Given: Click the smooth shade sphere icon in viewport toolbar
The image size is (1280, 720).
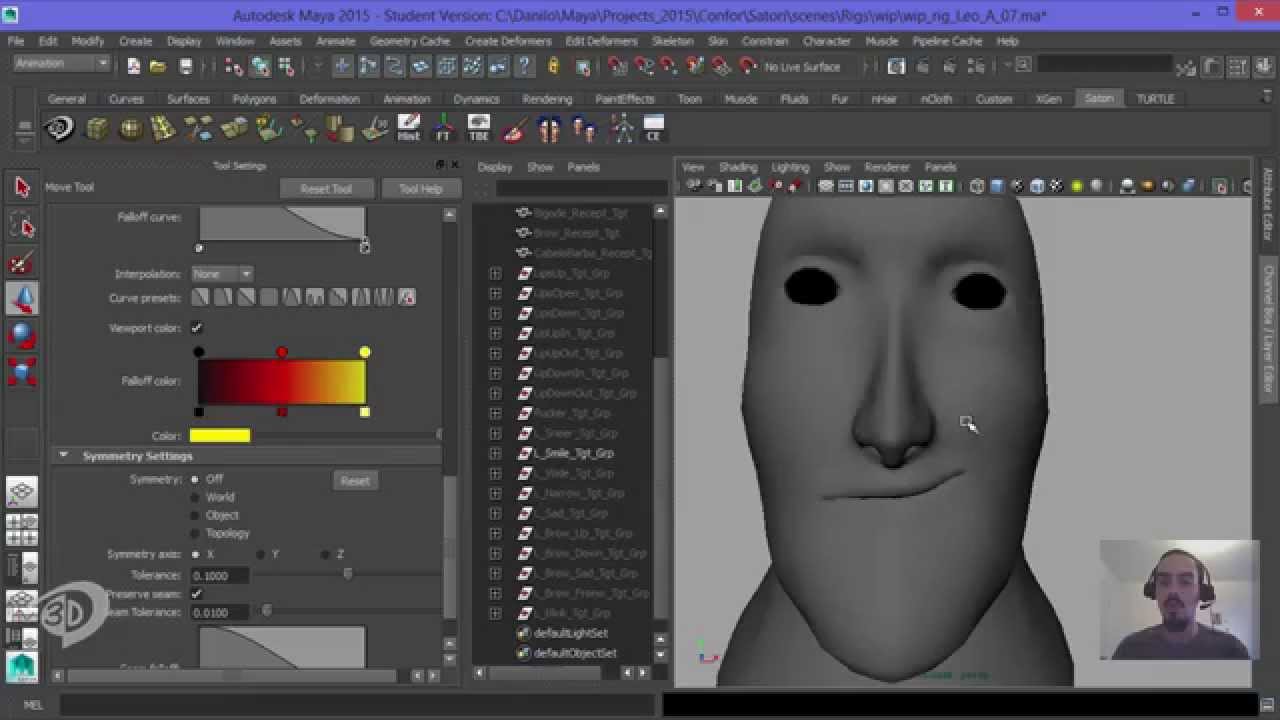Looking at the screenshot, I should click(x=997, y=186).
